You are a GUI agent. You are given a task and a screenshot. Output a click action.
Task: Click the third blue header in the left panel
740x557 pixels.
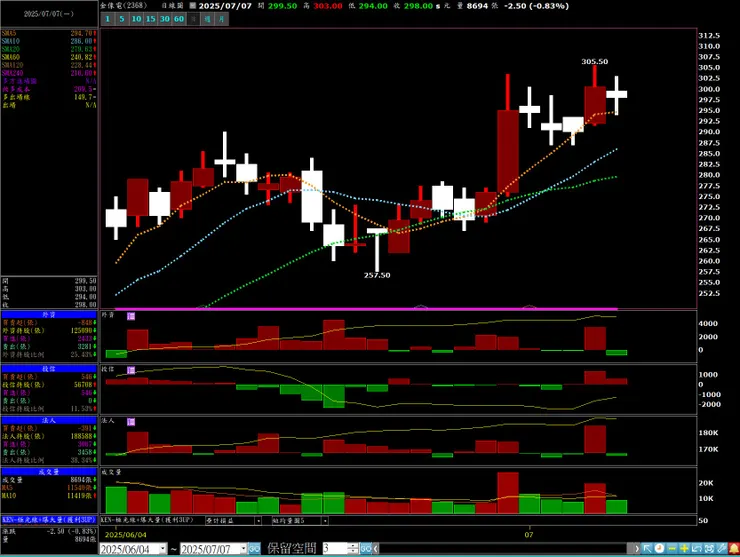point(49,421)
